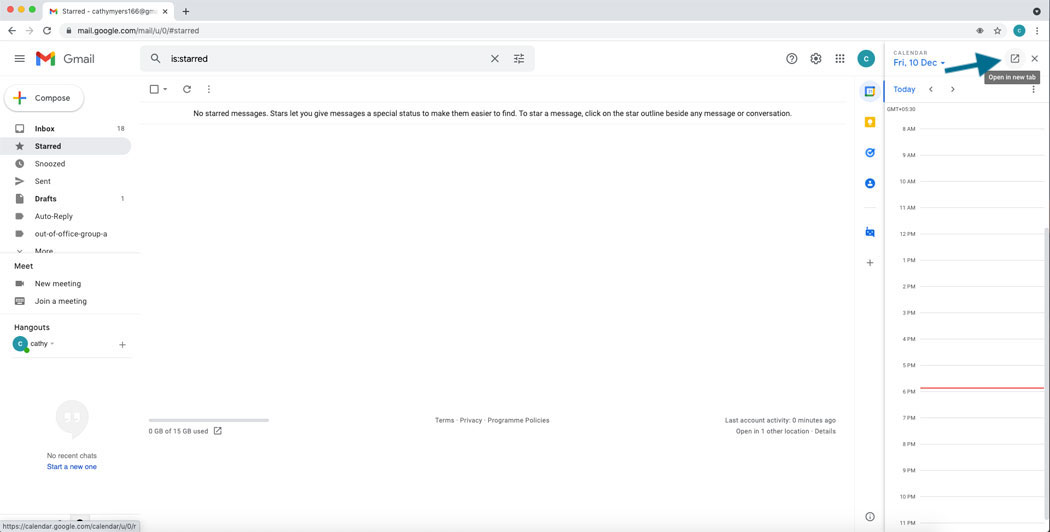Image resolution: width=1050 pixels, height=532 pixels.
Task: Open the Terms link
Action: coord(445,420)
